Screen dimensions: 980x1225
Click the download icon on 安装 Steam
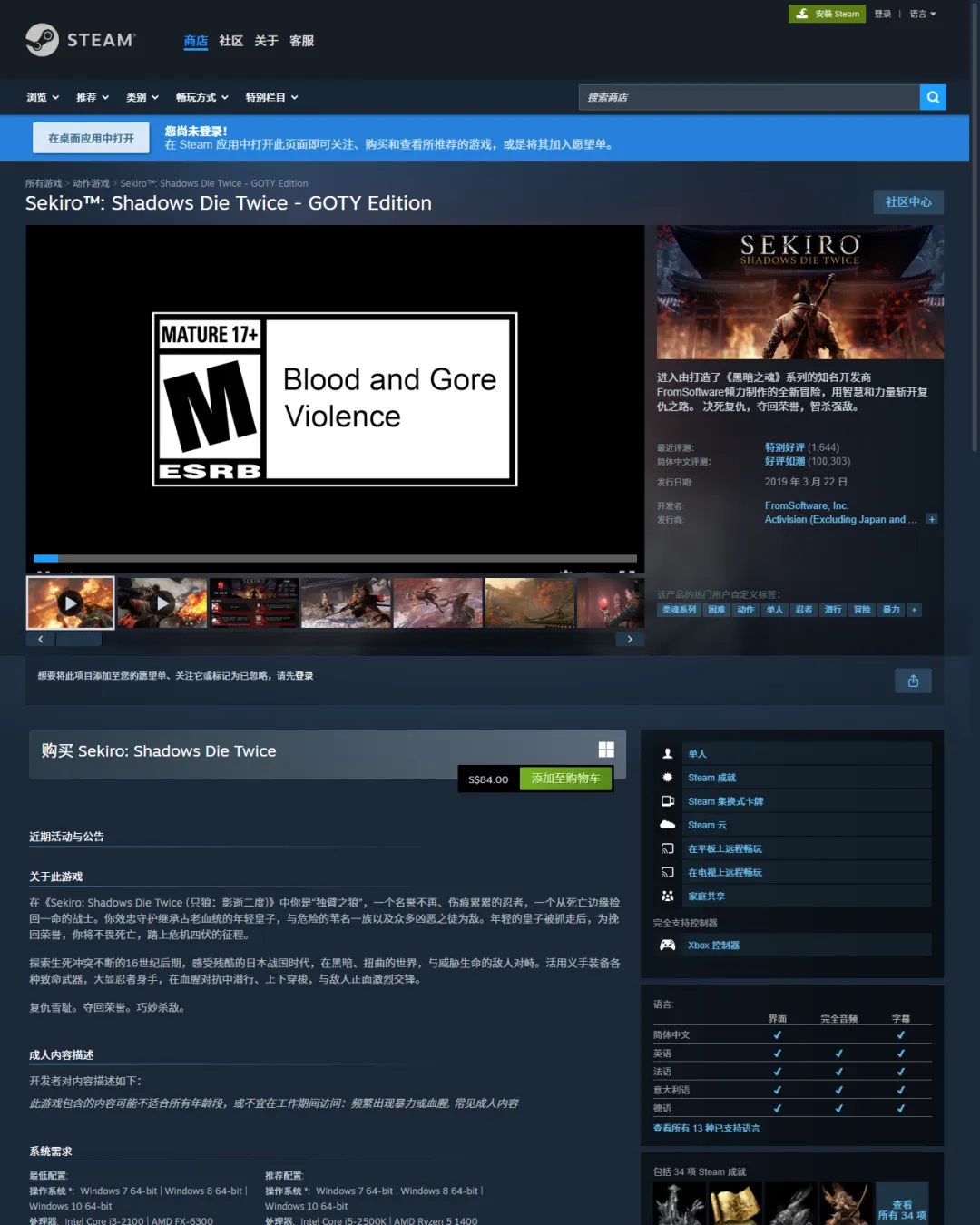click(x=802, y=14)
